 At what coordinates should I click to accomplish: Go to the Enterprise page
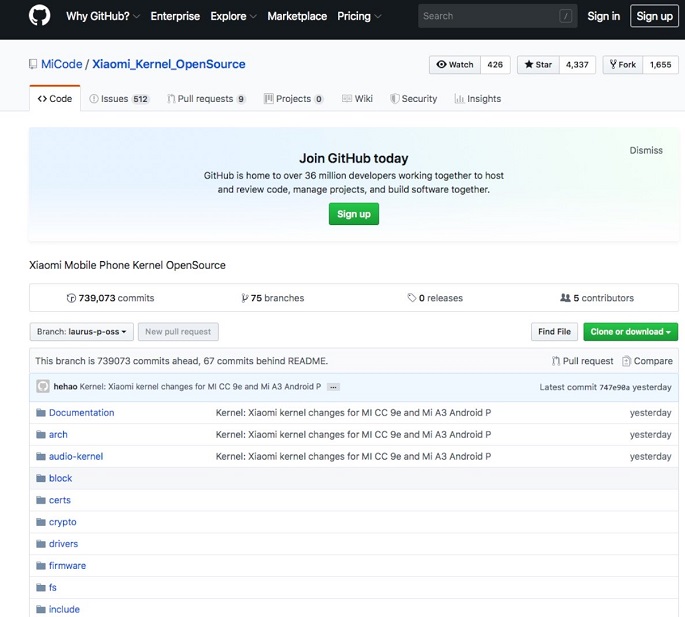coord(175,16)
